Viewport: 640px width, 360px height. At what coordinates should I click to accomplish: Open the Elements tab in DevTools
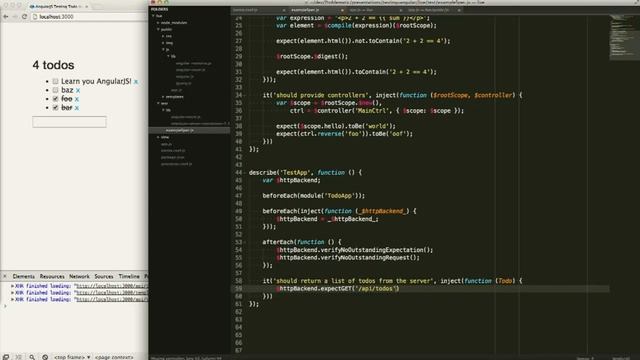(x=24, y=276)
